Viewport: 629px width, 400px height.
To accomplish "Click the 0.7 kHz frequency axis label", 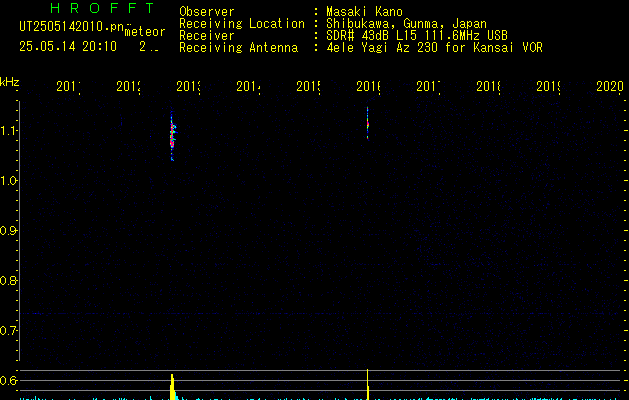I will [x=8, y=331].
